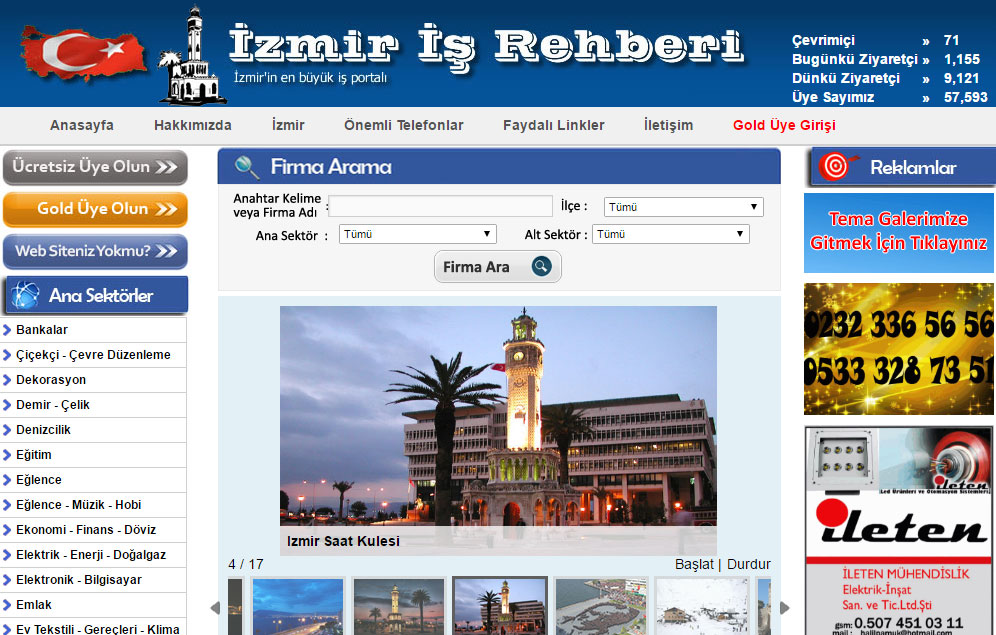Click the arrow icon beside Denizcilik
The image size is (996, 635).
[7, 430]
